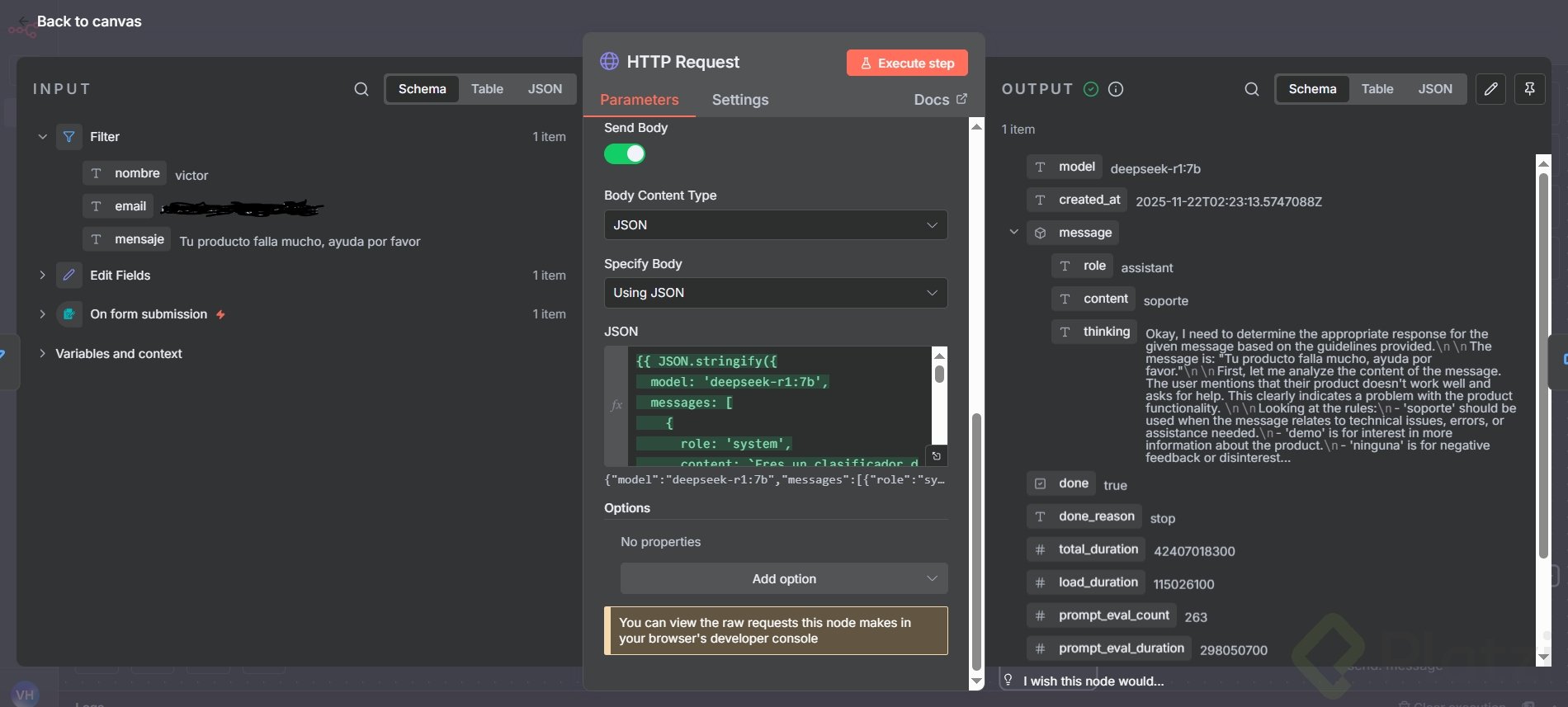This screenshot has width=1568, height=707.
Task: Click the expand editor icon in JSON field
Action: [x=937, y=456]
